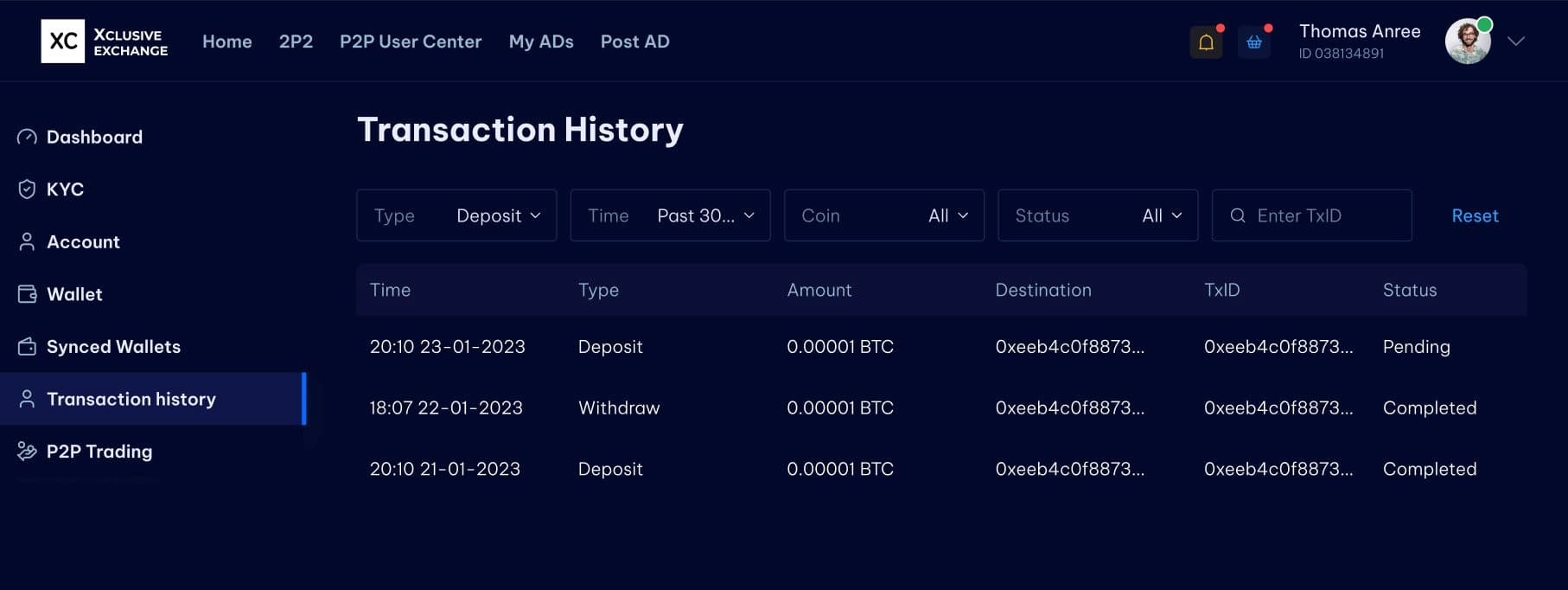Click the KYC shield icon
1568x590 pixels.
(x=27, y=189)
